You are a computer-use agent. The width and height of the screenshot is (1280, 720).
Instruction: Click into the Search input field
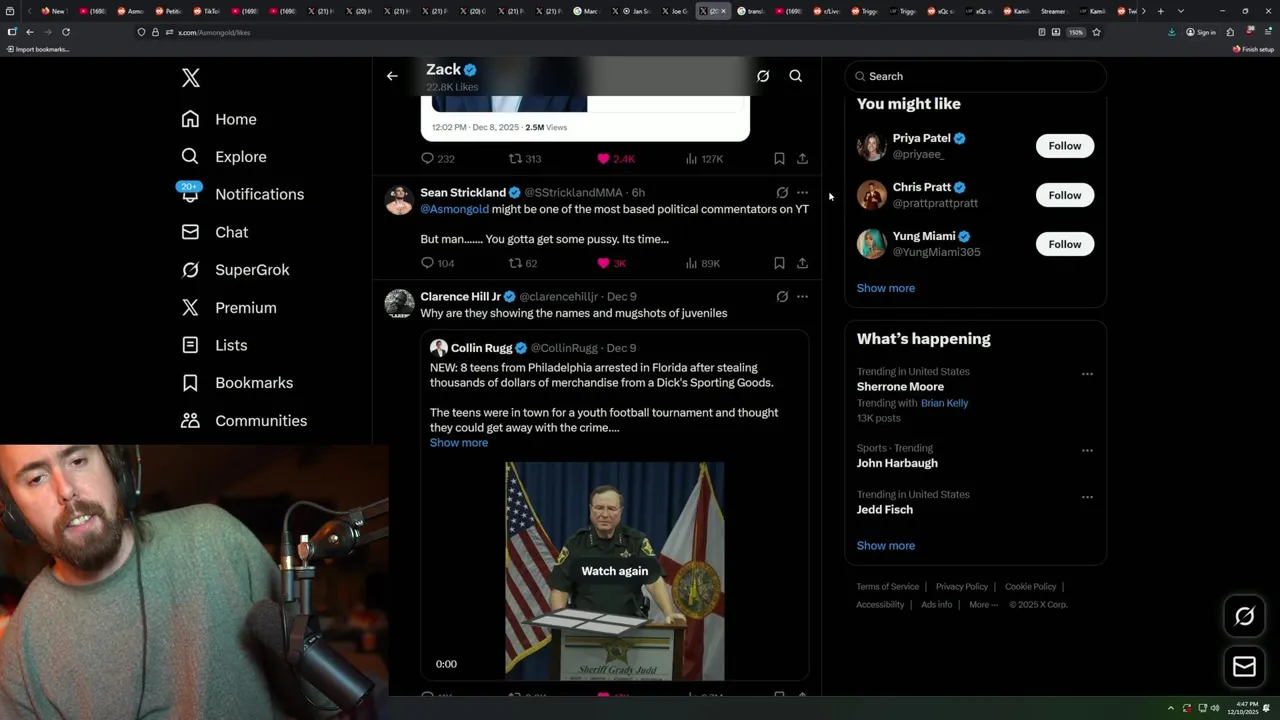coord(976,76)
